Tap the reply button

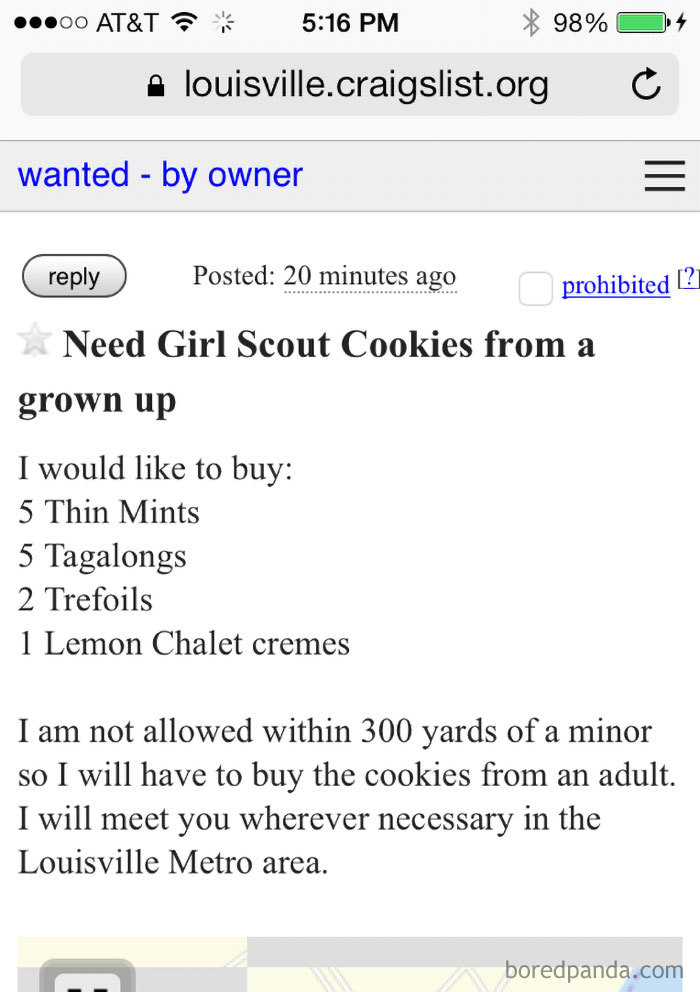(x=74, y=276)
